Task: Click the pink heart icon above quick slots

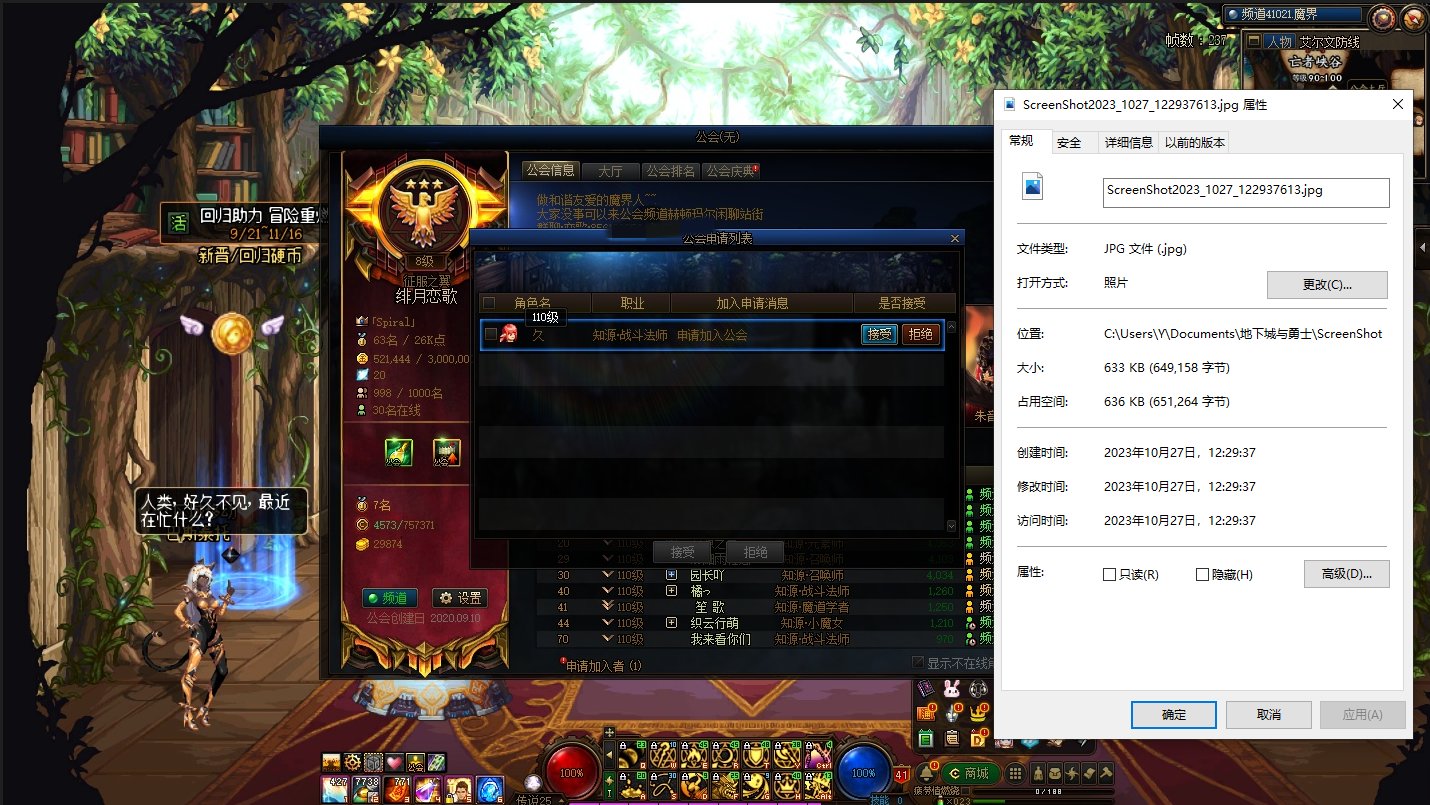Action: pyautogui.click(x=394, y=763)
